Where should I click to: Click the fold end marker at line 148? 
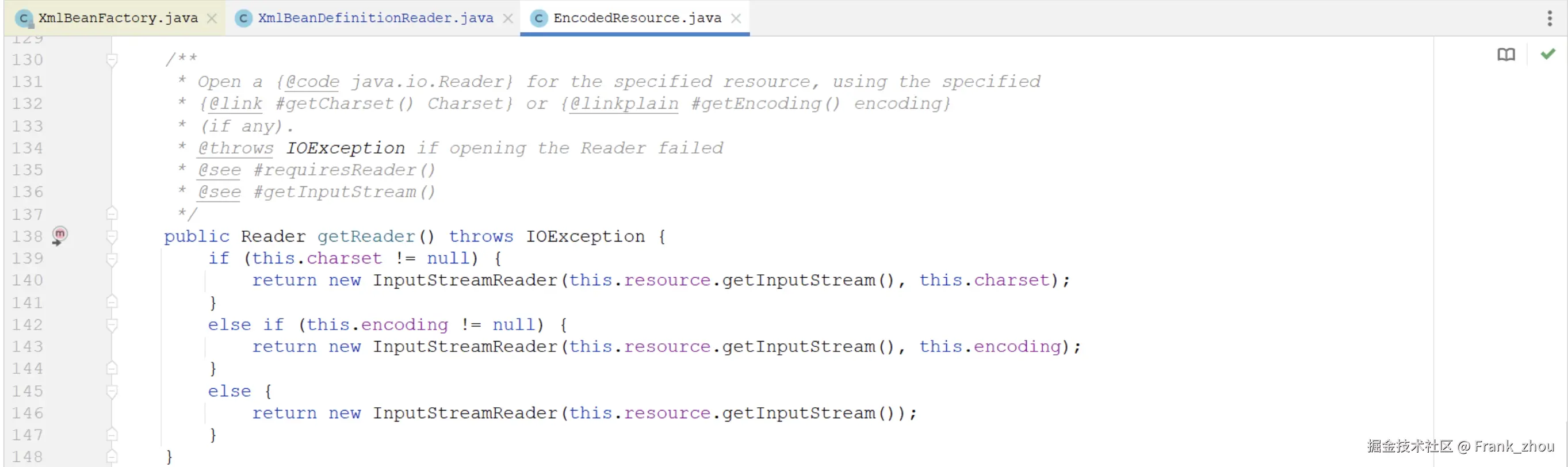click(x=112, y=457)
